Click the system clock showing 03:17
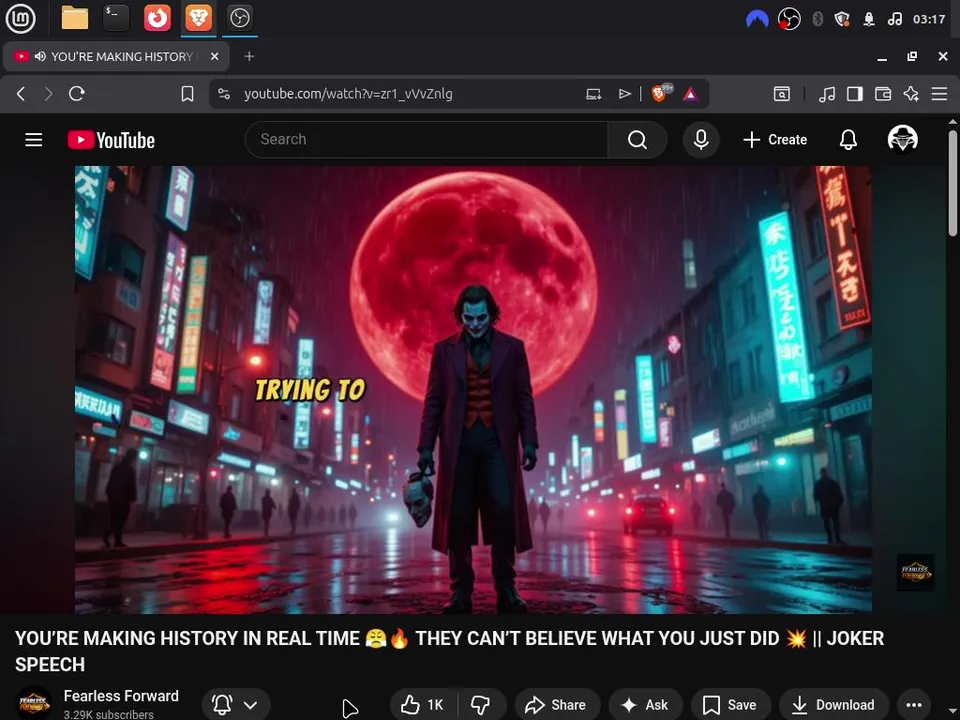This screenshot has width=960, height=720. coord(929,20)
